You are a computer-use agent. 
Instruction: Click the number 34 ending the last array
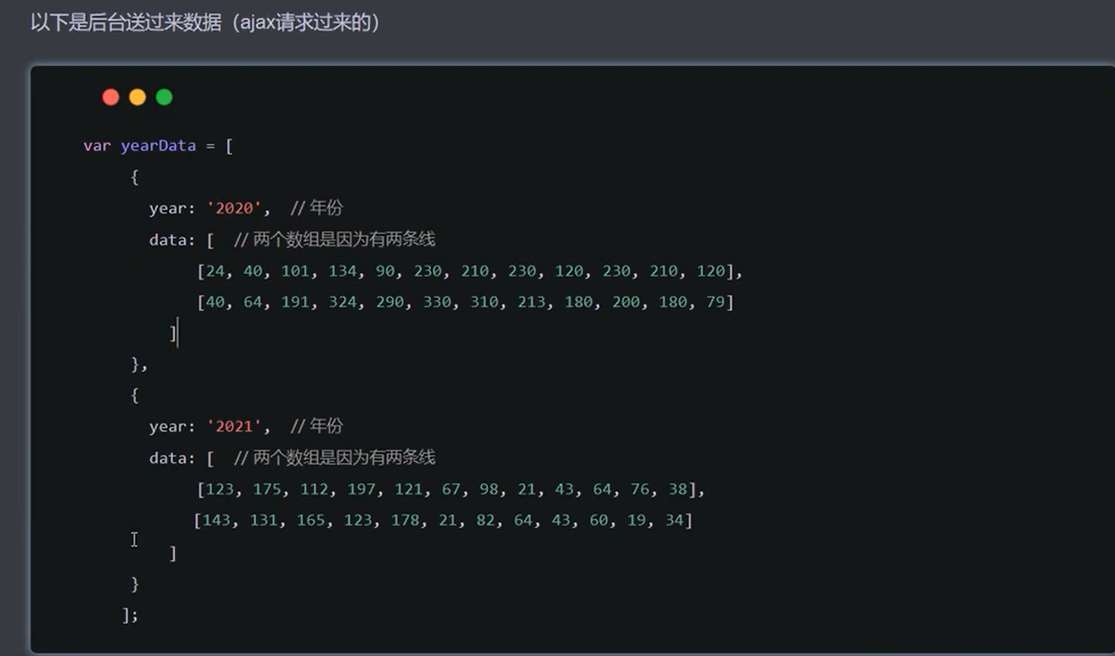(x=674, y=520)
